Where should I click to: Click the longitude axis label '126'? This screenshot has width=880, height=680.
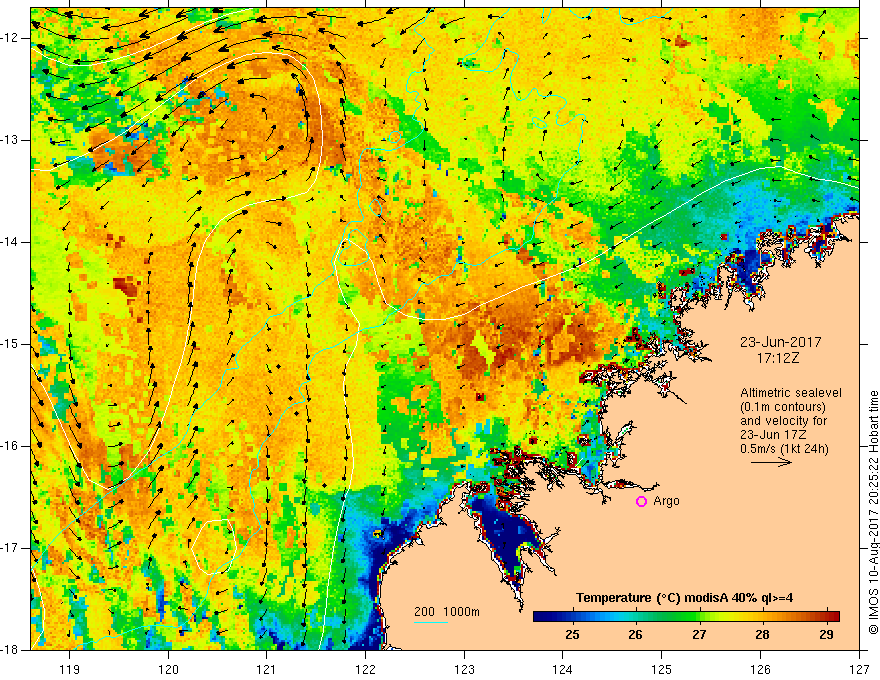pos(760,669)
